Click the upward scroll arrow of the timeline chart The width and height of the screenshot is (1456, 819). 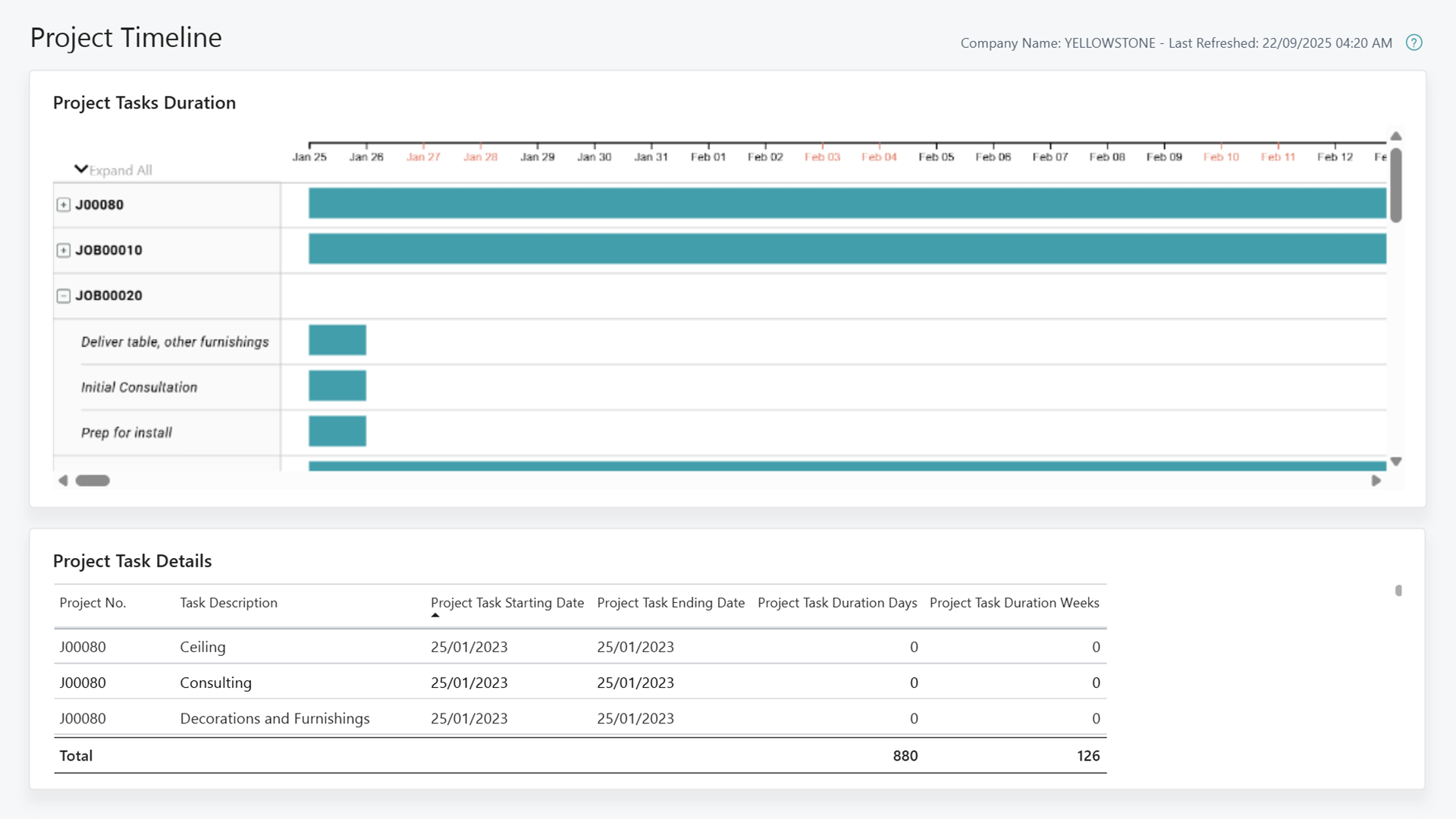pos(1396,136)
